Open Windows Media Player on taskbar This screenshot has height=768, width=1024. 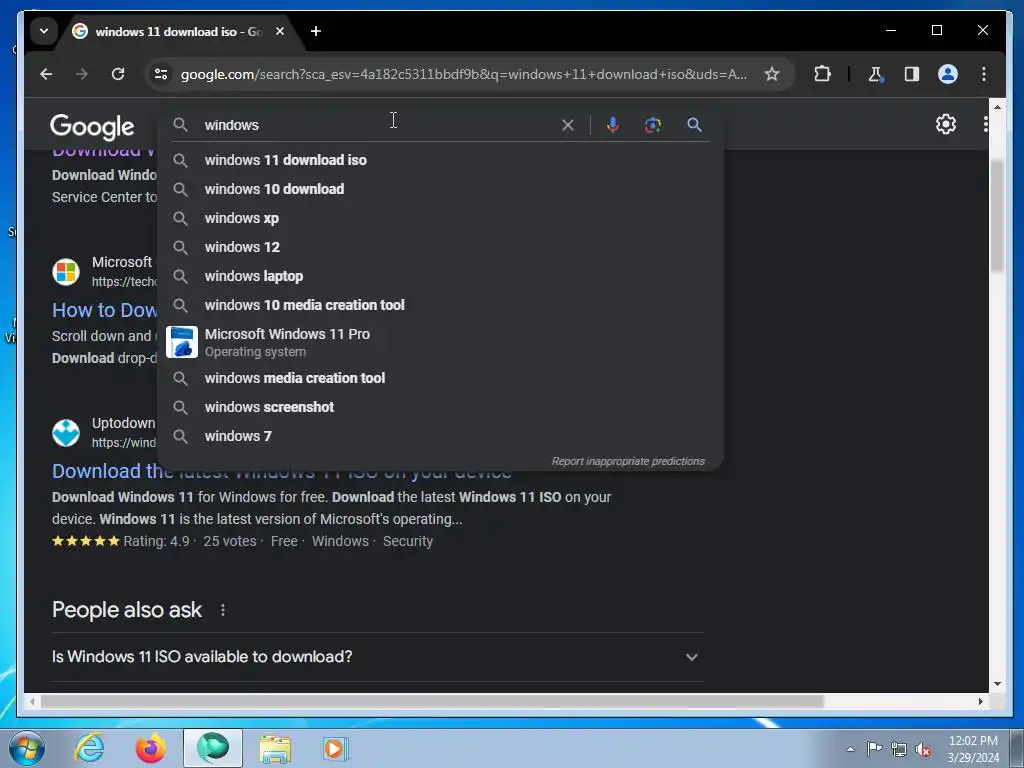click(336, 748)
